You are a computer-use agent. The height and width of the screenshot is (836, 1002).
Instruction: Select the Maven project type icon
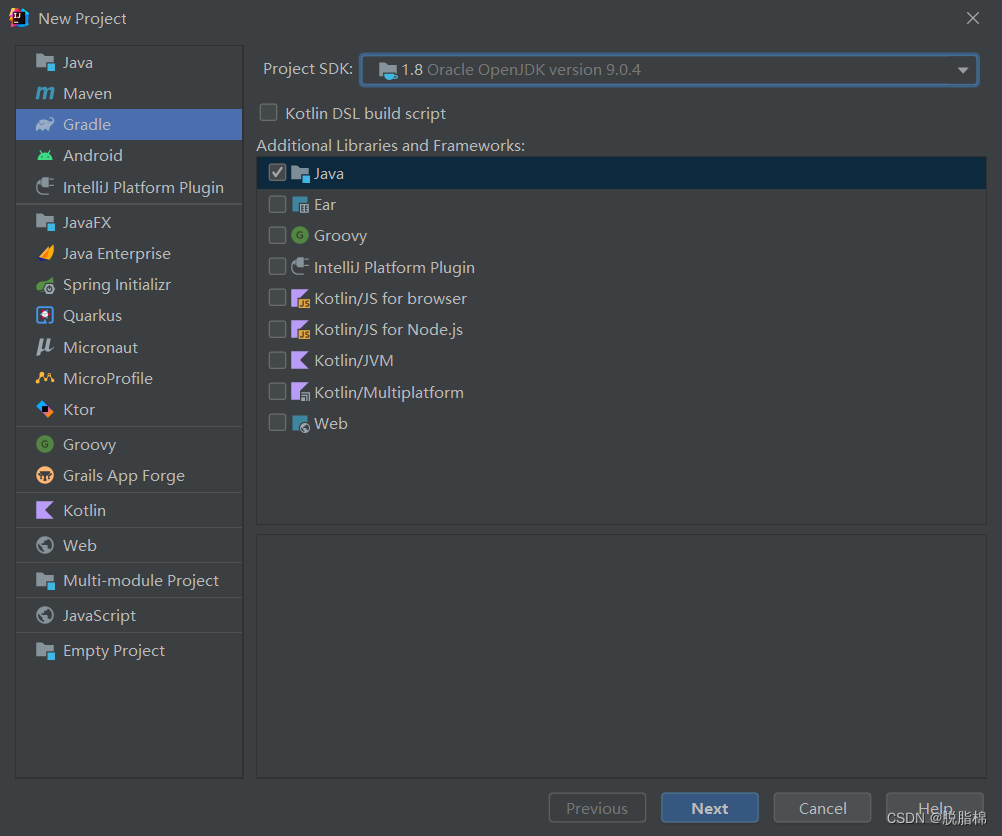[44, 93]
